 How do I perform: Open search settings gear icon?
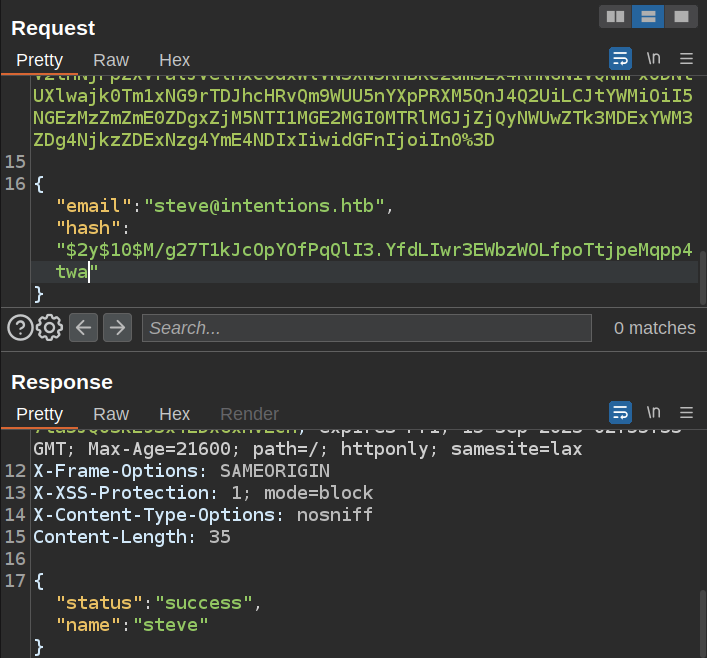pos(50,327)
